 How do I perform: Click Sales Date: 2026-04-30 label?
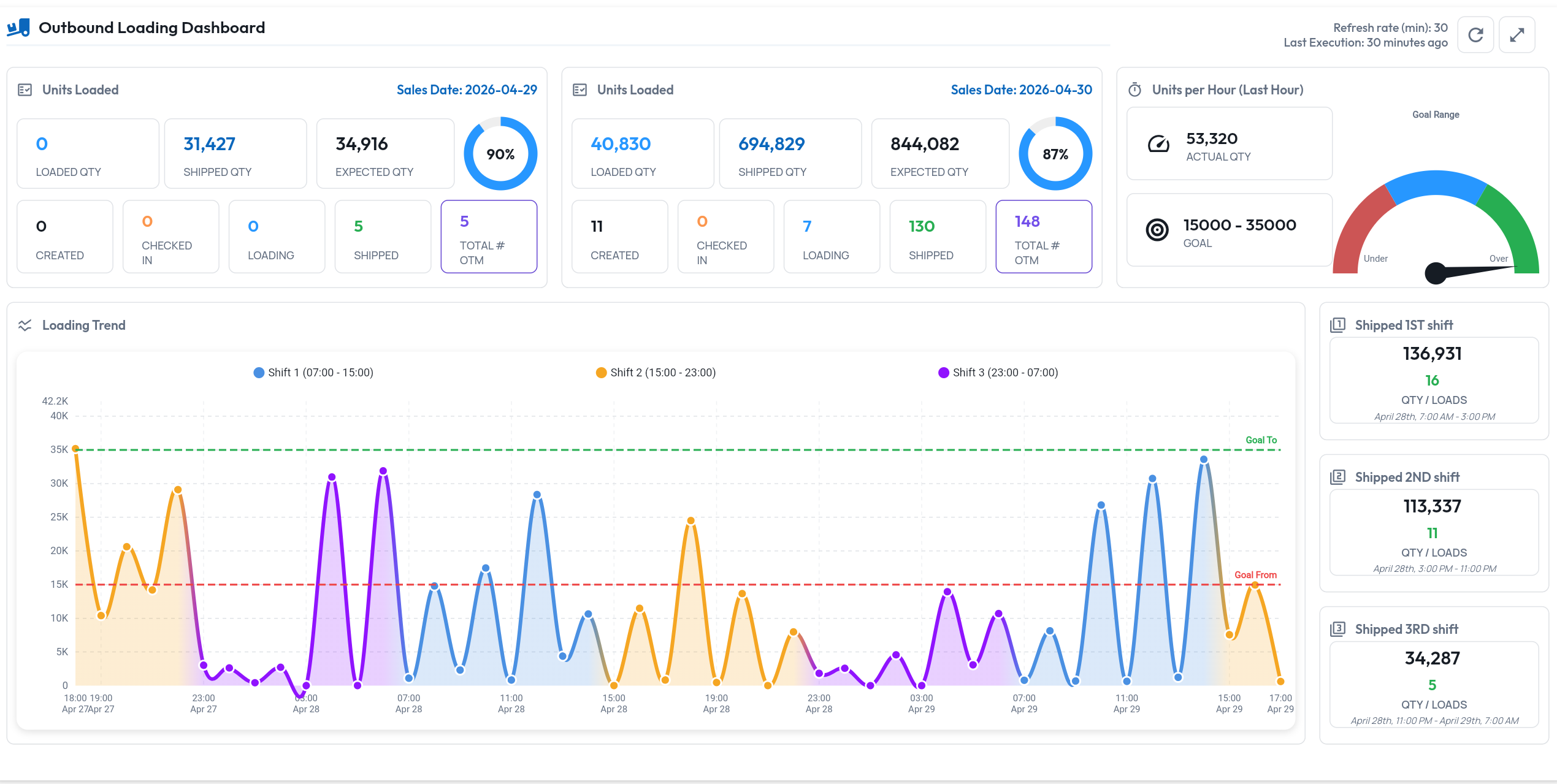(1022, 90)
